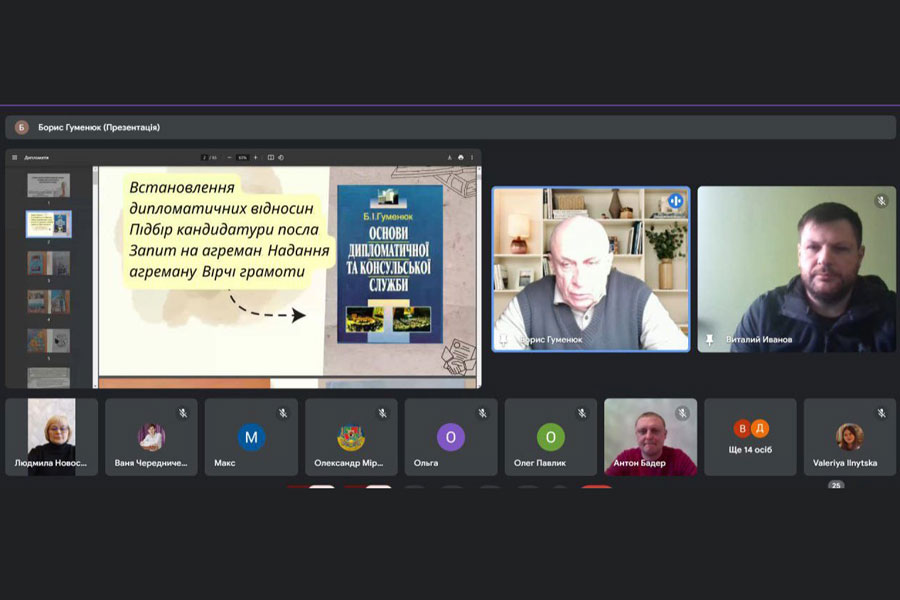Select the third slide thumbnail in sidebar
Screen dimensions: 900x600
(48, 262)
